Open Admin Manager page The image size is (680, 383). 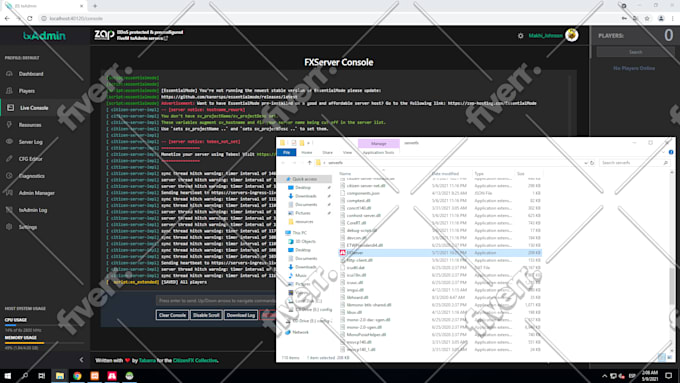coord(36,193)
